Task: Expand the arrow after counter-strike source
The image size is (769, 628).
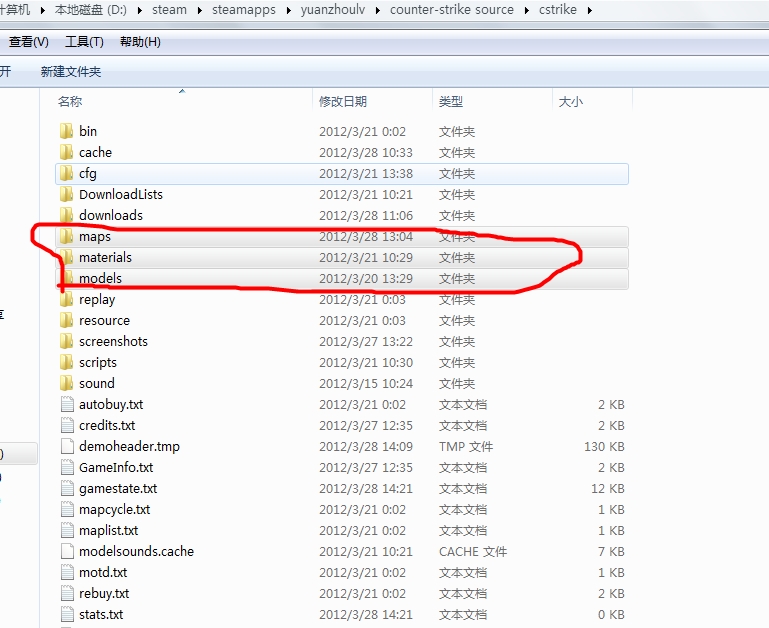Action: coord(527,10)
